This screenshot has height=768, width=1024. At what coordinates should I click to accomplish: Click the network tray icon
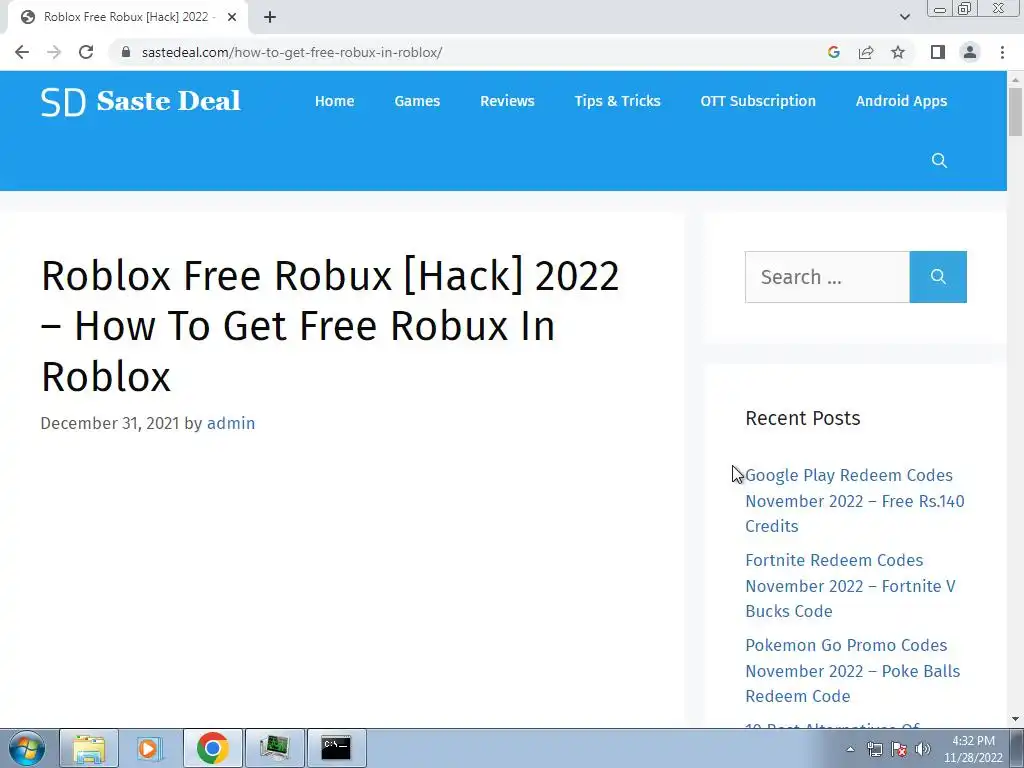(874, 749)
